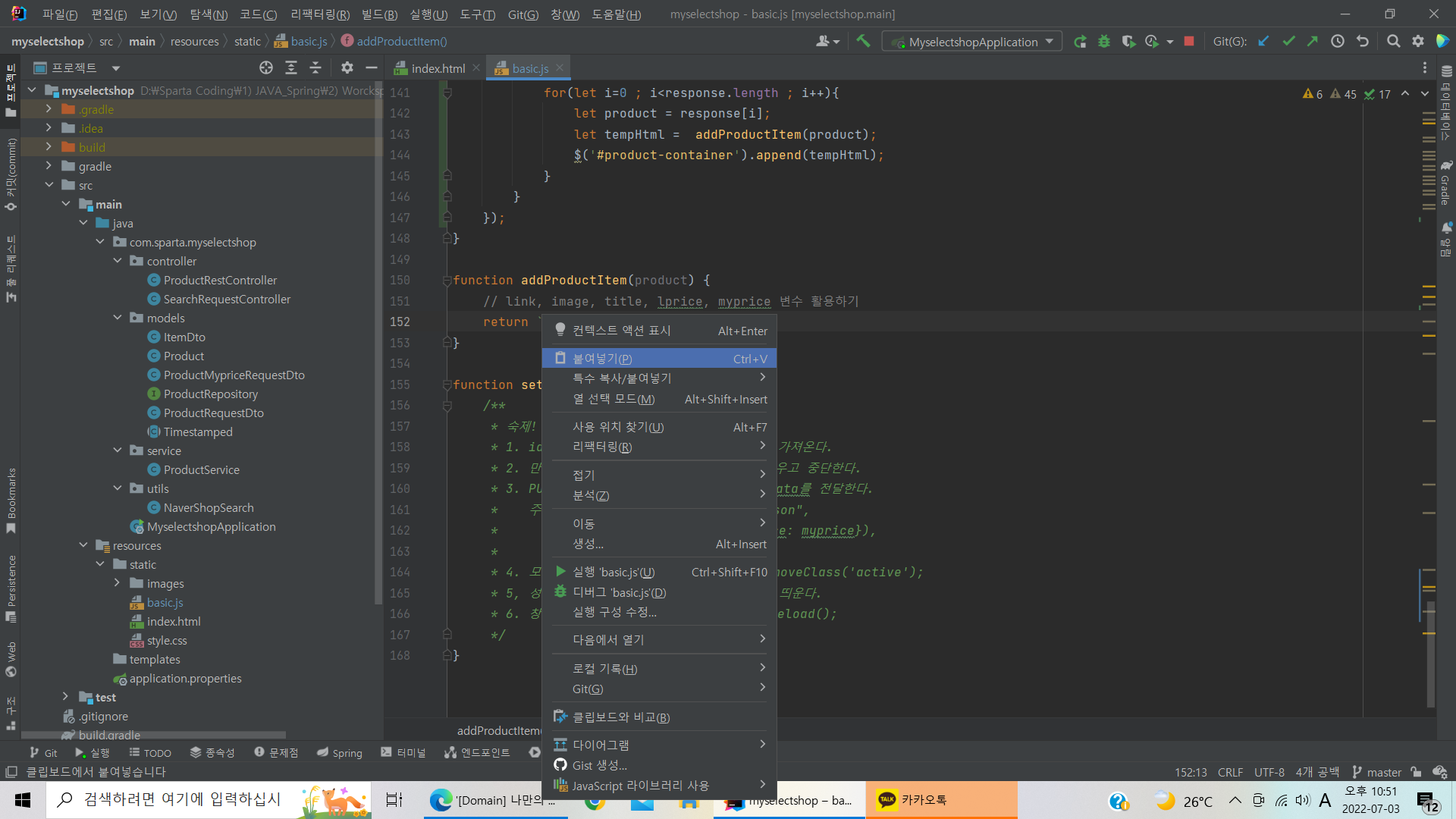Click the locate target icon in project panel
The width and height of the screenshot is (1456, 819).
[265, 68]
